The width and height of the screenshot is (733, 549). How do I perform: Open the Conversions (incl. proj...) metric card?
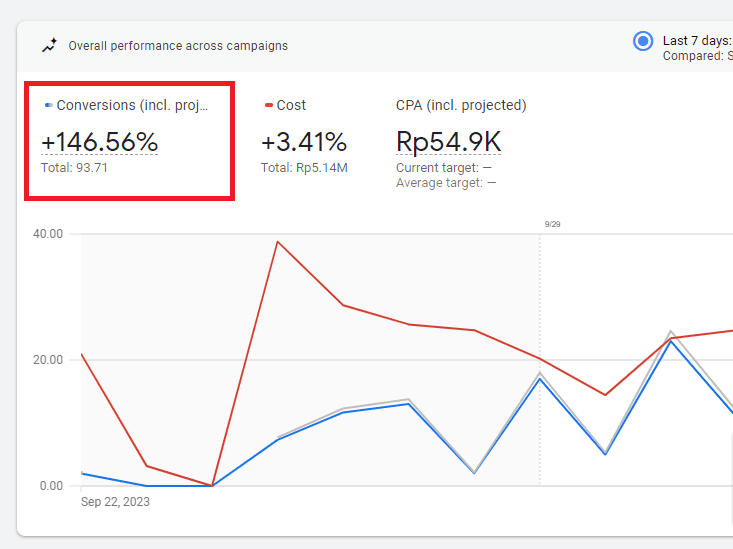pos(131,141)
